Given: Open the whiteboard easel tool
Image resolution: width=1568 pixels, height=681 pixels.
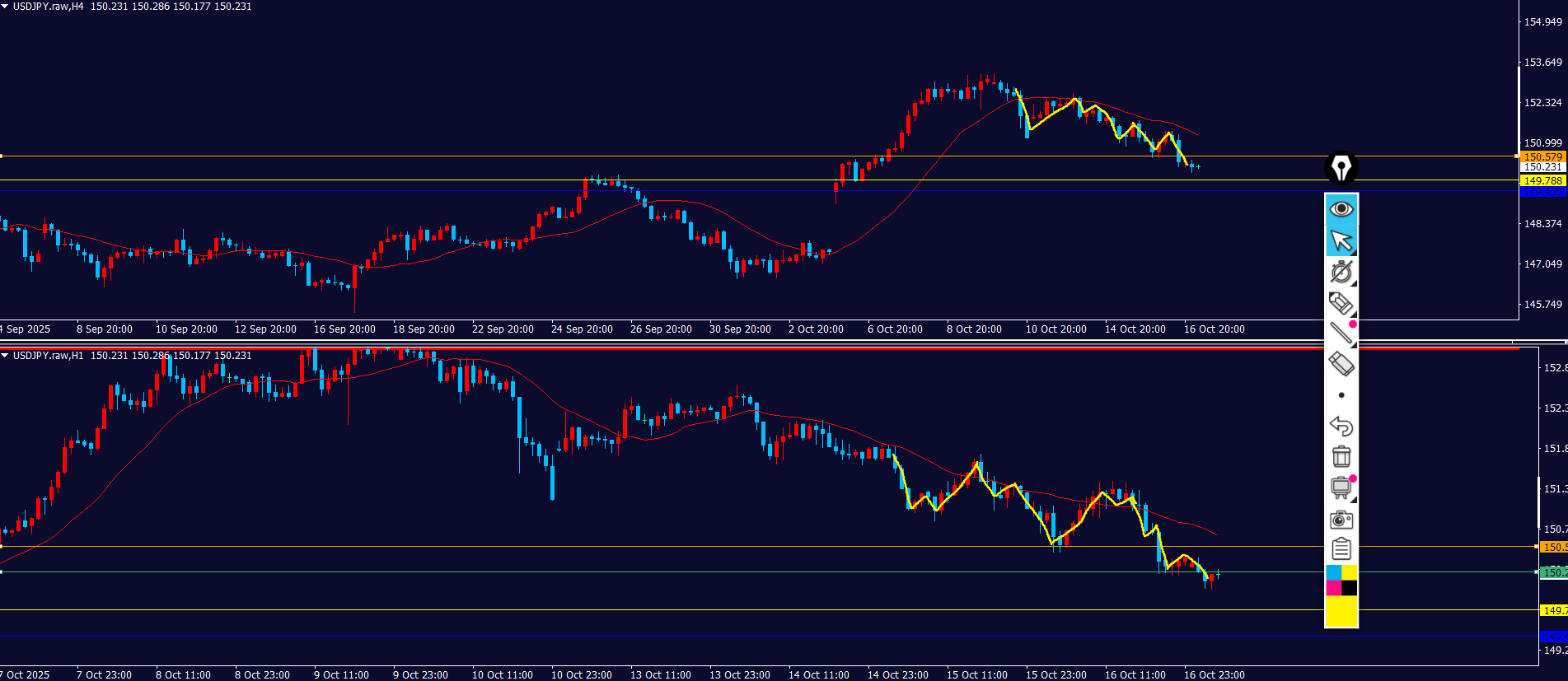Looking at the screenshot, I should coord(1341,487).
